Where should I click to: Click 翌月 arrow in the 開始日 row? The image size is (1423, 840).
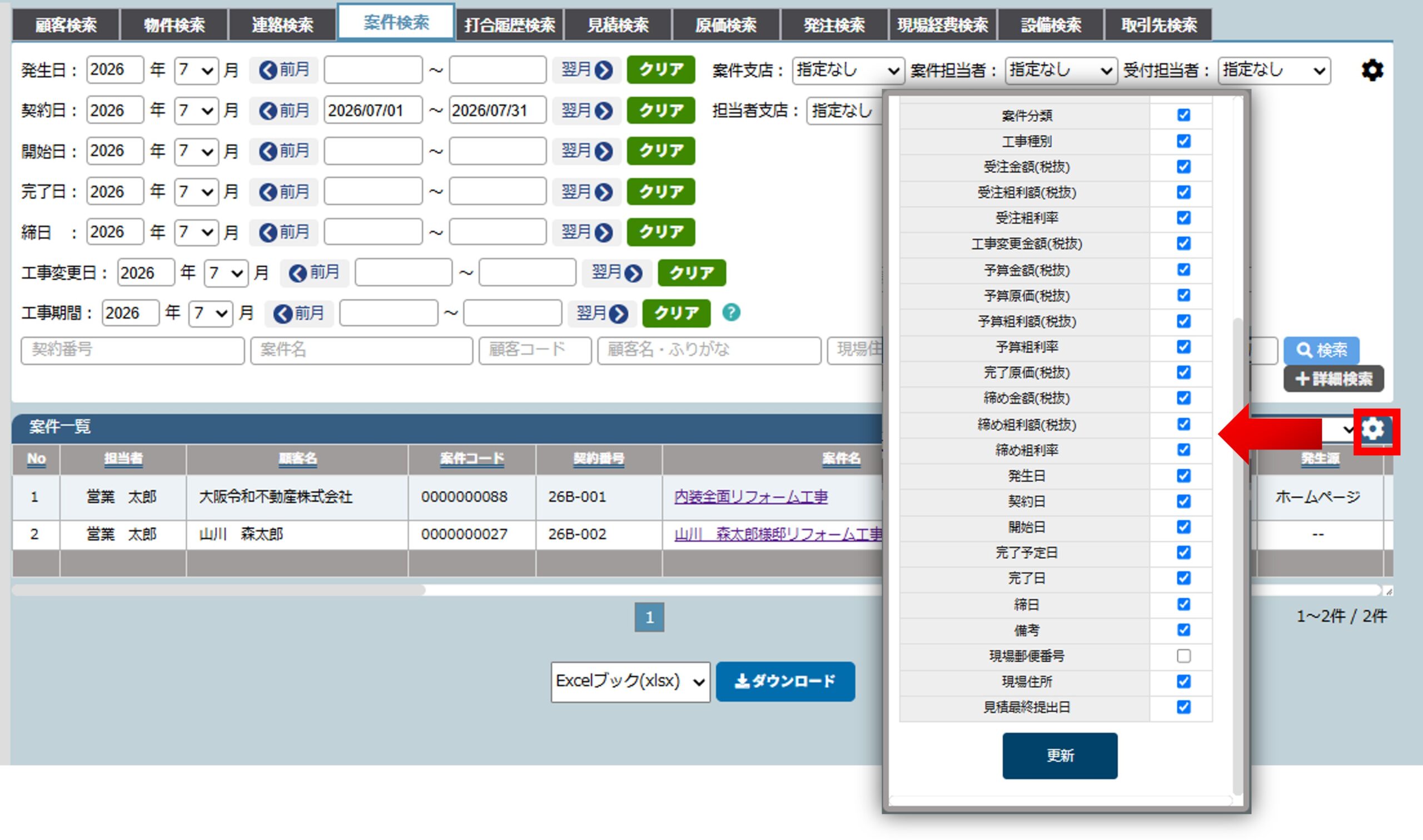586,151
